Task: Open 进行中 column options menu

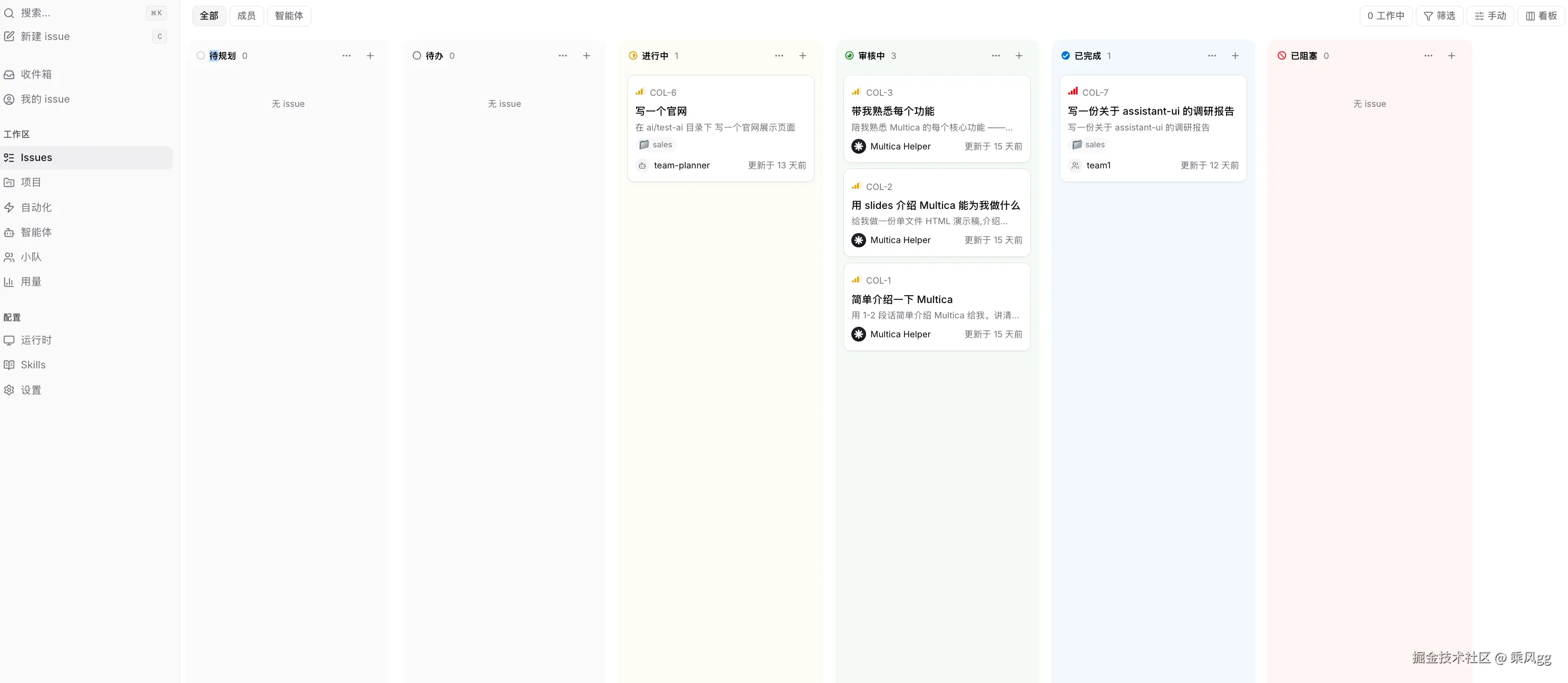Action: 779,56
